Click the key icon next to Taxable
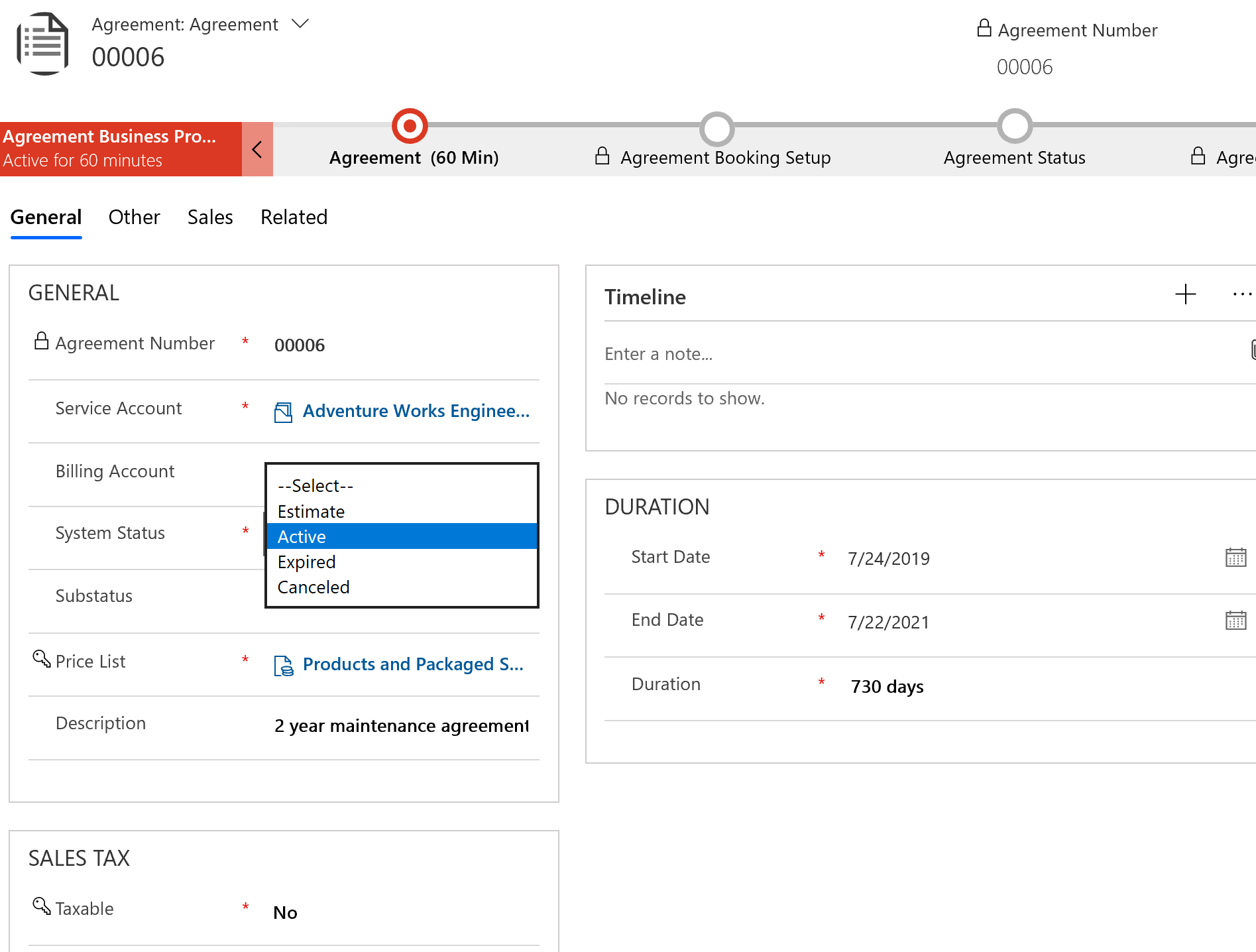1256x952 pixels. point(41,906)
